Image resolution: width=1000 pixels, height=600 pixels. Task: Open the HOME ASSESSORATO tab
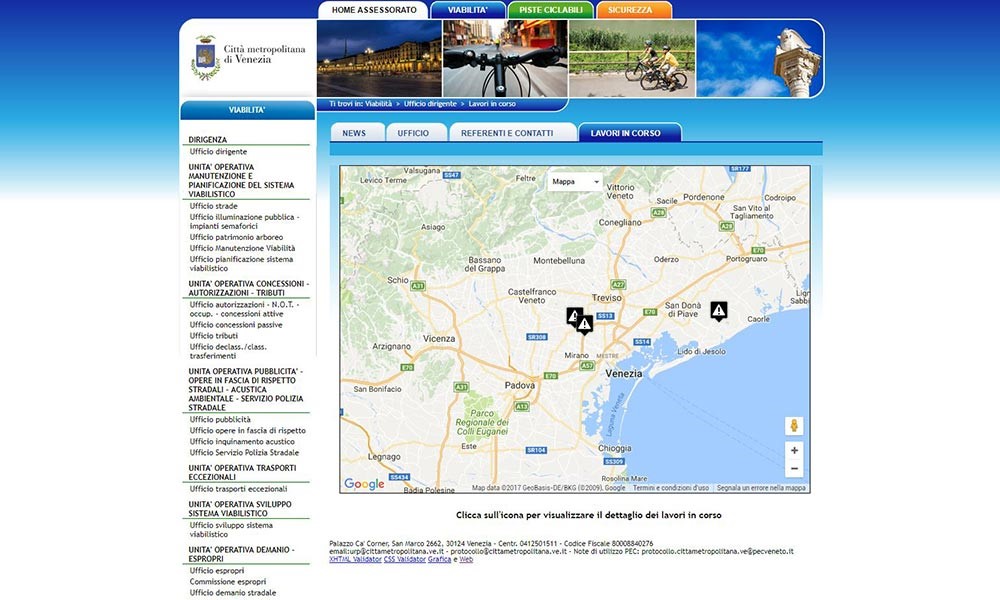(x=374, y=10)
